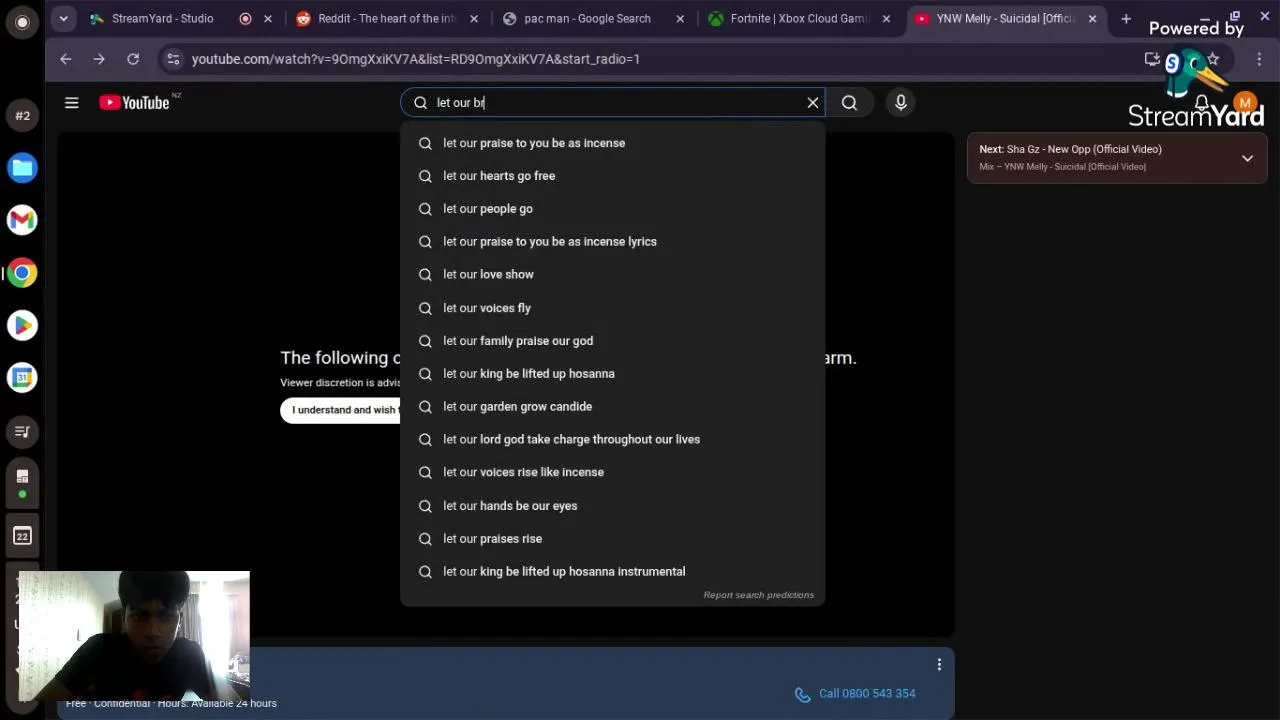The height and width of the screenshot is (720, 1280).
Task: Install or cast icon in address bar
Action: [1152, 59]
